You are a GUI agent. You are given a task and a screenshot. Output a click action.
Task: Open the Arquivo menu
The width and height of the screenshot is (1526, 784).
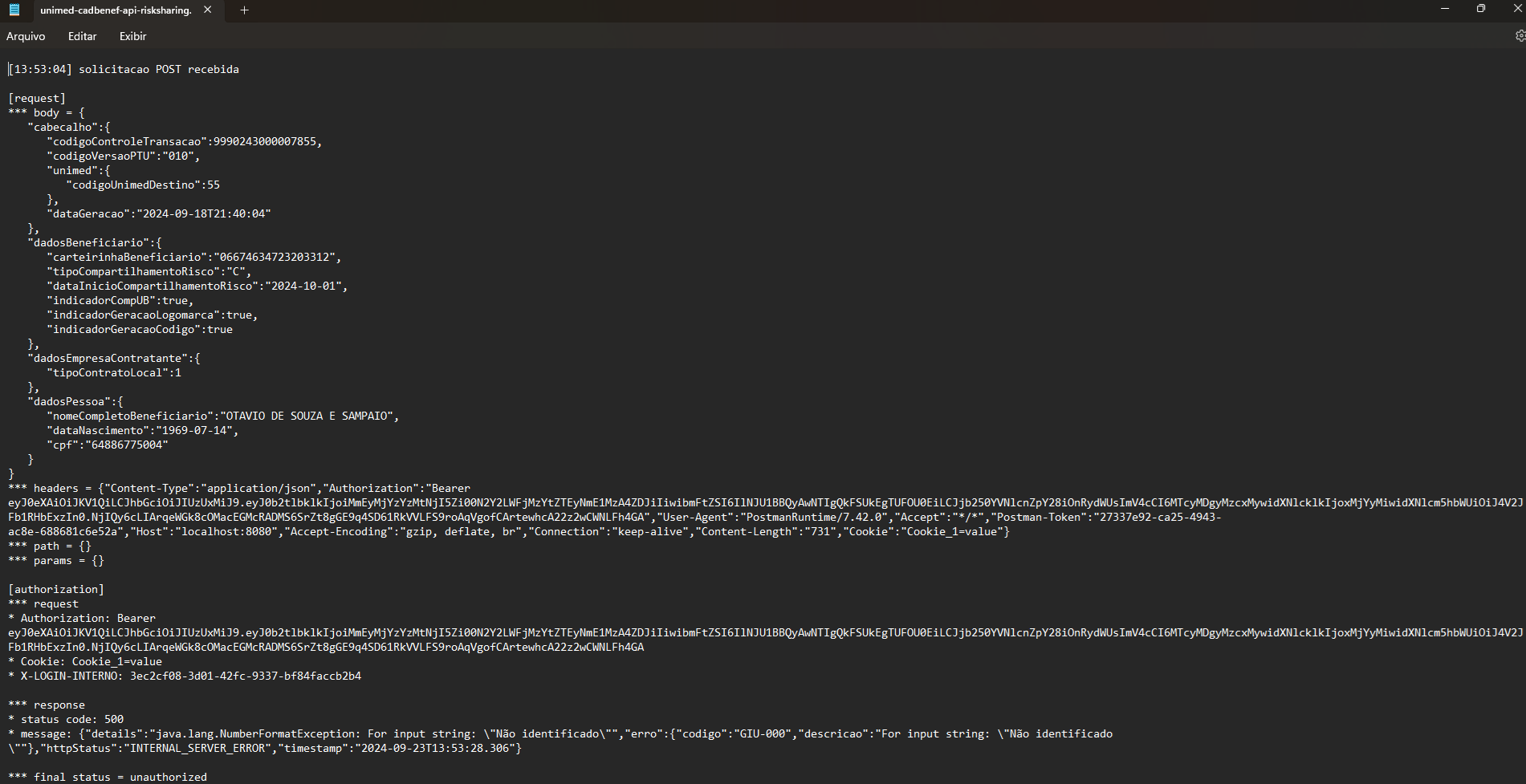coord(26,36)
